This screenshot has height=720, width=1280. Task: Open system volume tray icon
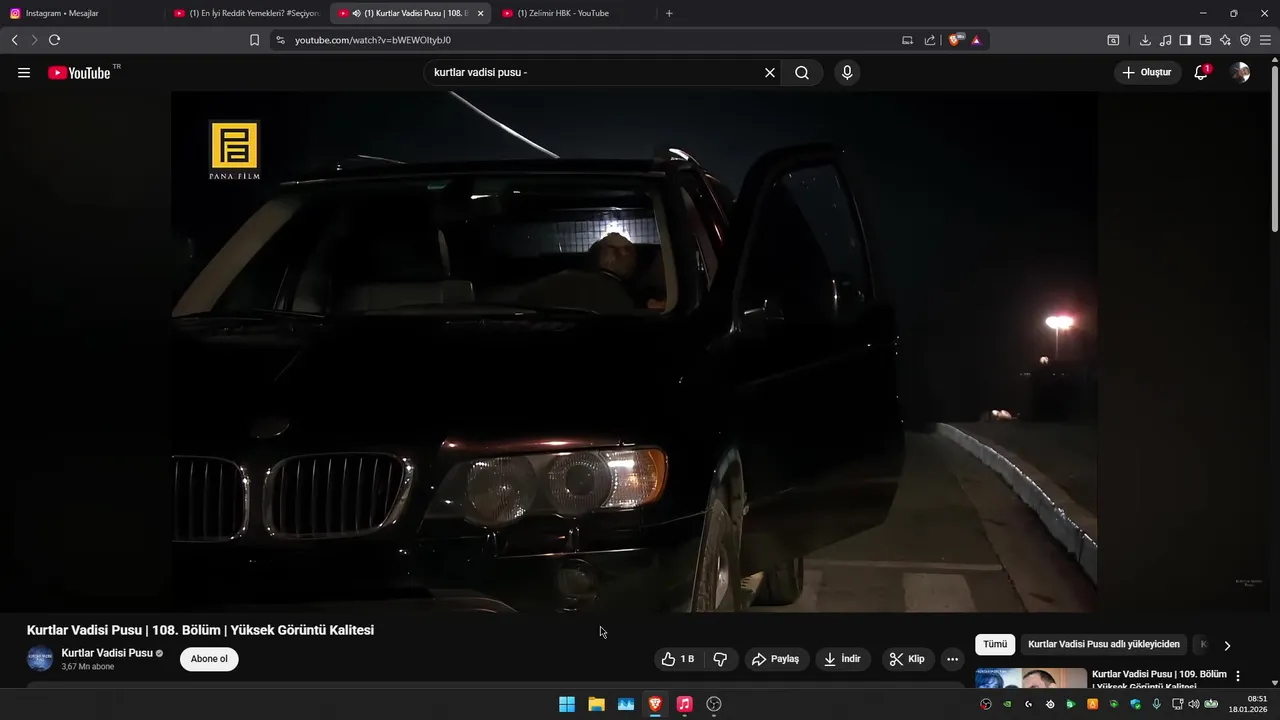pyautogui.click(x=1193, y=704)
